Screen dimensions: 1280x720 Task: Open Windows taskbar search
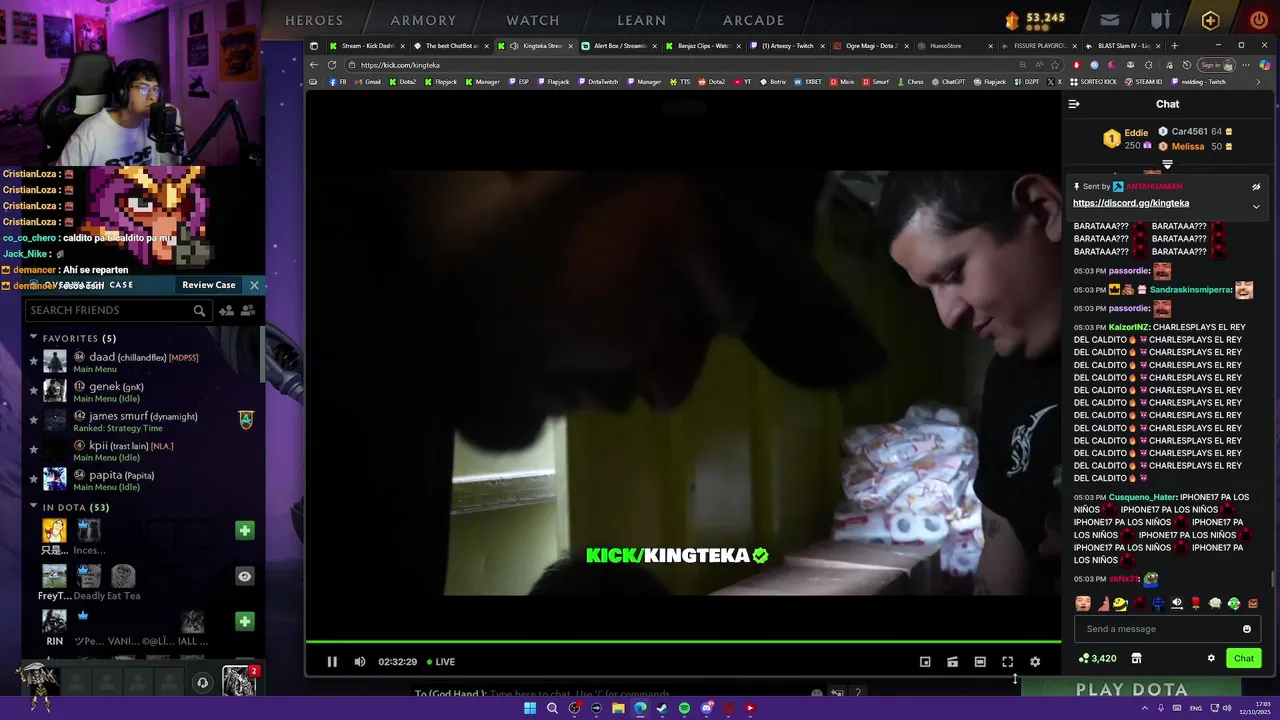click(x=552, y=708)
